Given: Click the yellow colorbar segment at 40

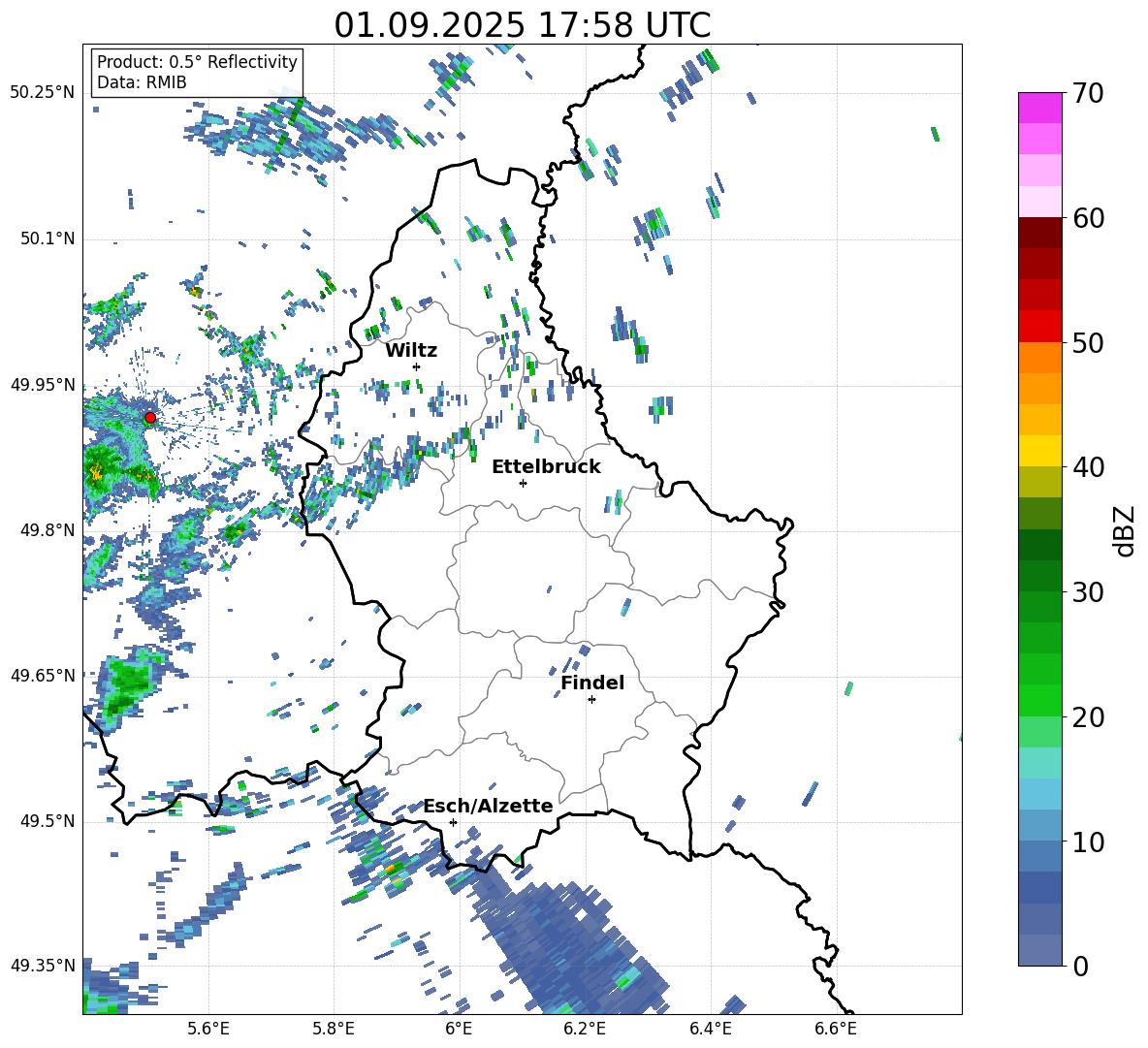Looking at the screenshot, I should pyautogui.click(x=1039, y=452).
